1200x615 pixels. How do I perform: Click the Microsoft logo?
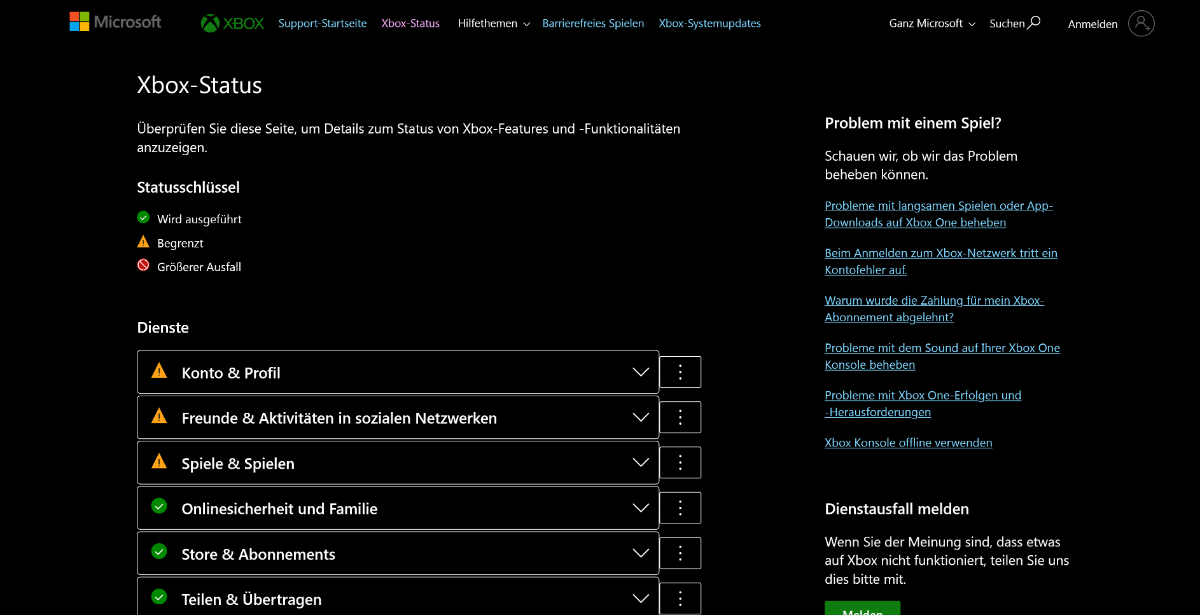pyautogui.click(x=115, y=22)
